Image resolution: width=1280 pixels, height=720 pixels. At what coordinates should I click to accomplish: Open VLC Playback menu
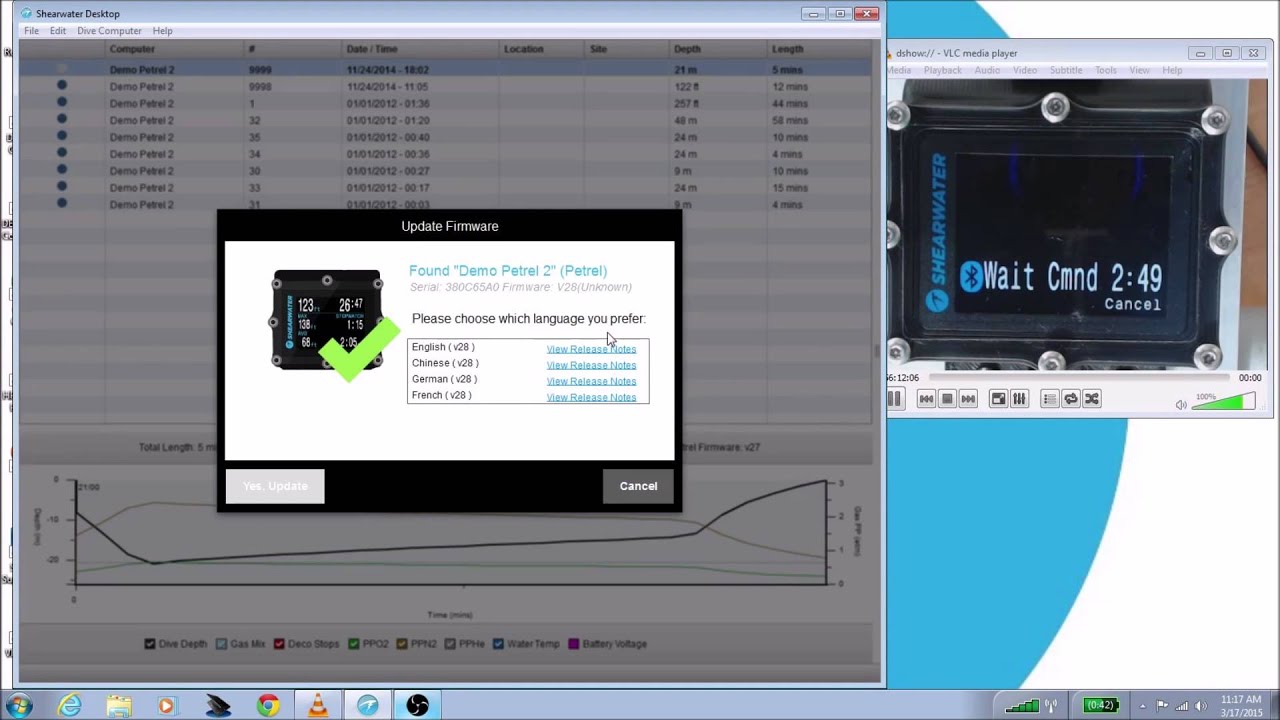pyautogui.click(x=943, y=70)
